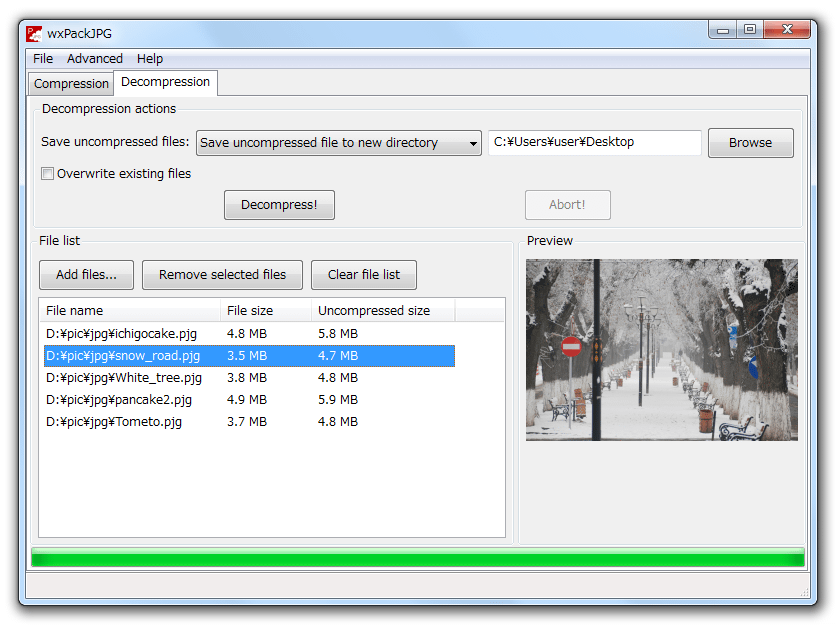This screenshot has height=628, width=839.
Task: Select the Decompression tab
Action: tap(165, 82)
